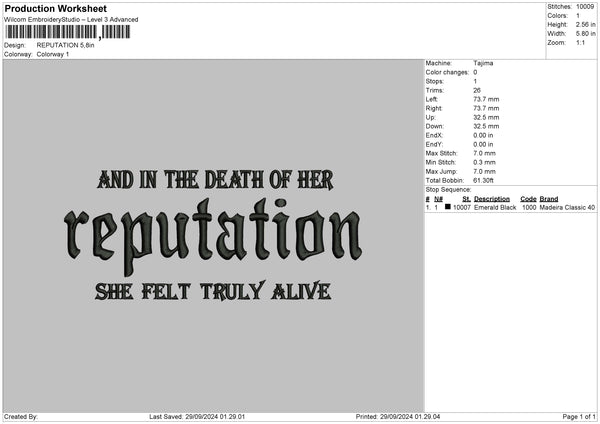
Task: Click the 'Down:' label
Action: (434, 126)
